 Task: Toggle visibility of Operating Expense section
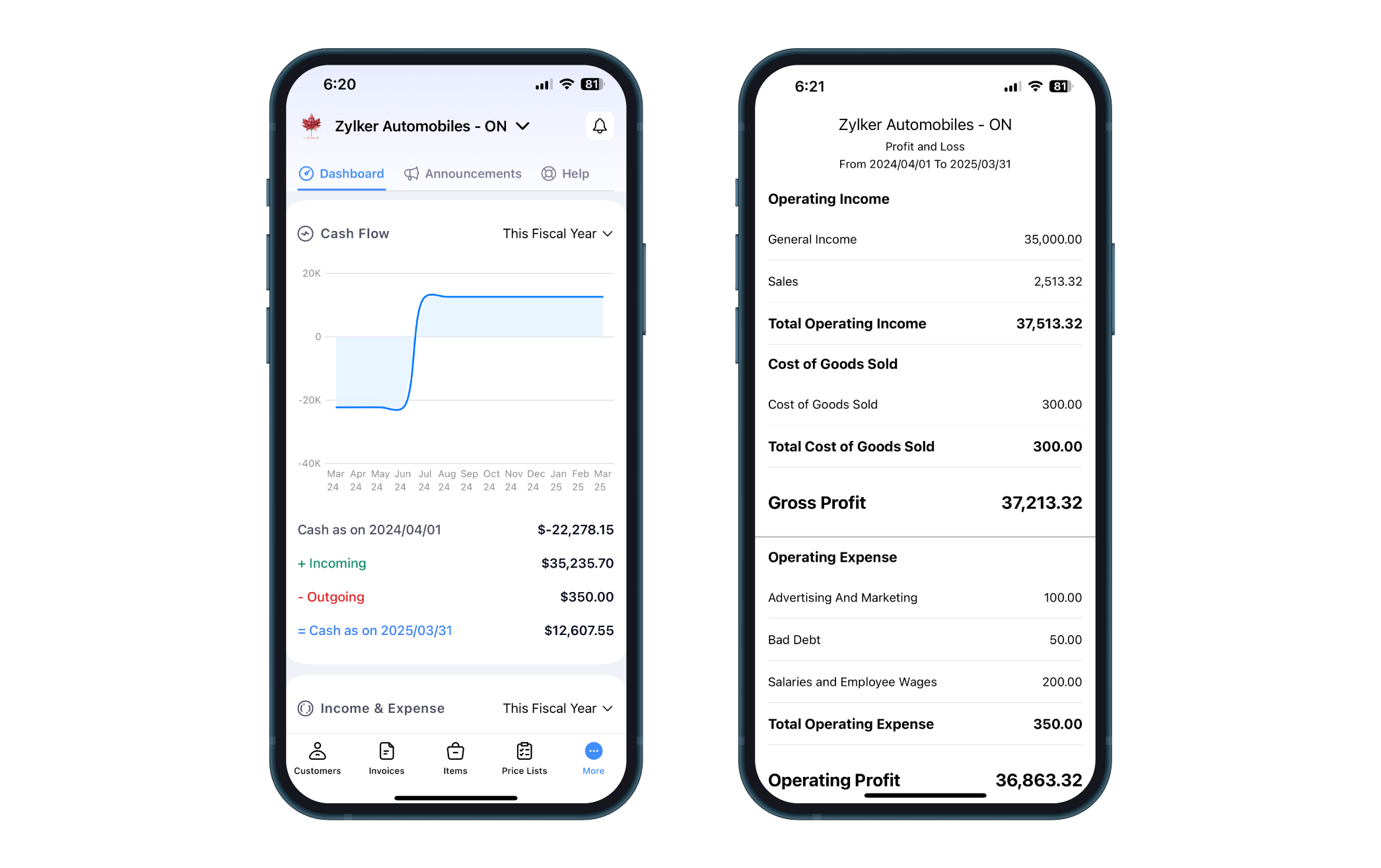pos(833,557)
